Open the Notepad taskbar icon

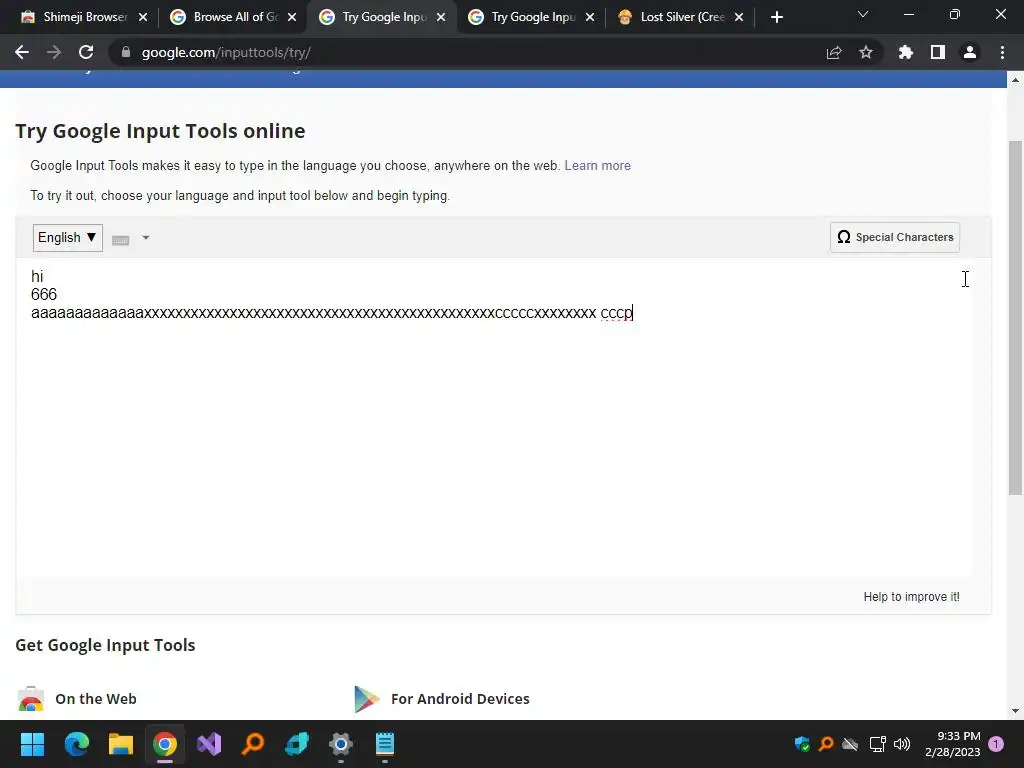pyautogui.click(x=385, y=744)
